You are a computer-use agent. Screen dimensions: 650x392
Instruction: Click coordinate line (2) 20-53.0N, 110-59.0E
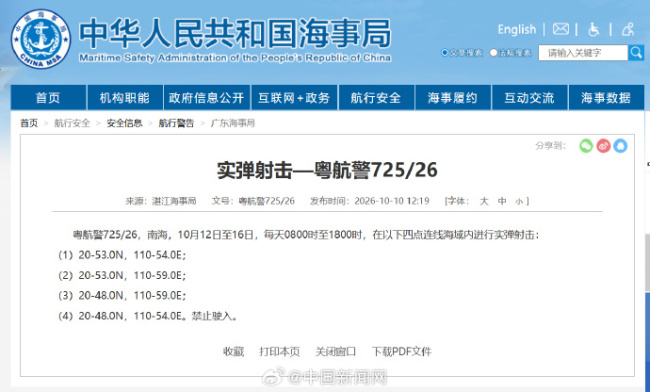coord(122,276)
